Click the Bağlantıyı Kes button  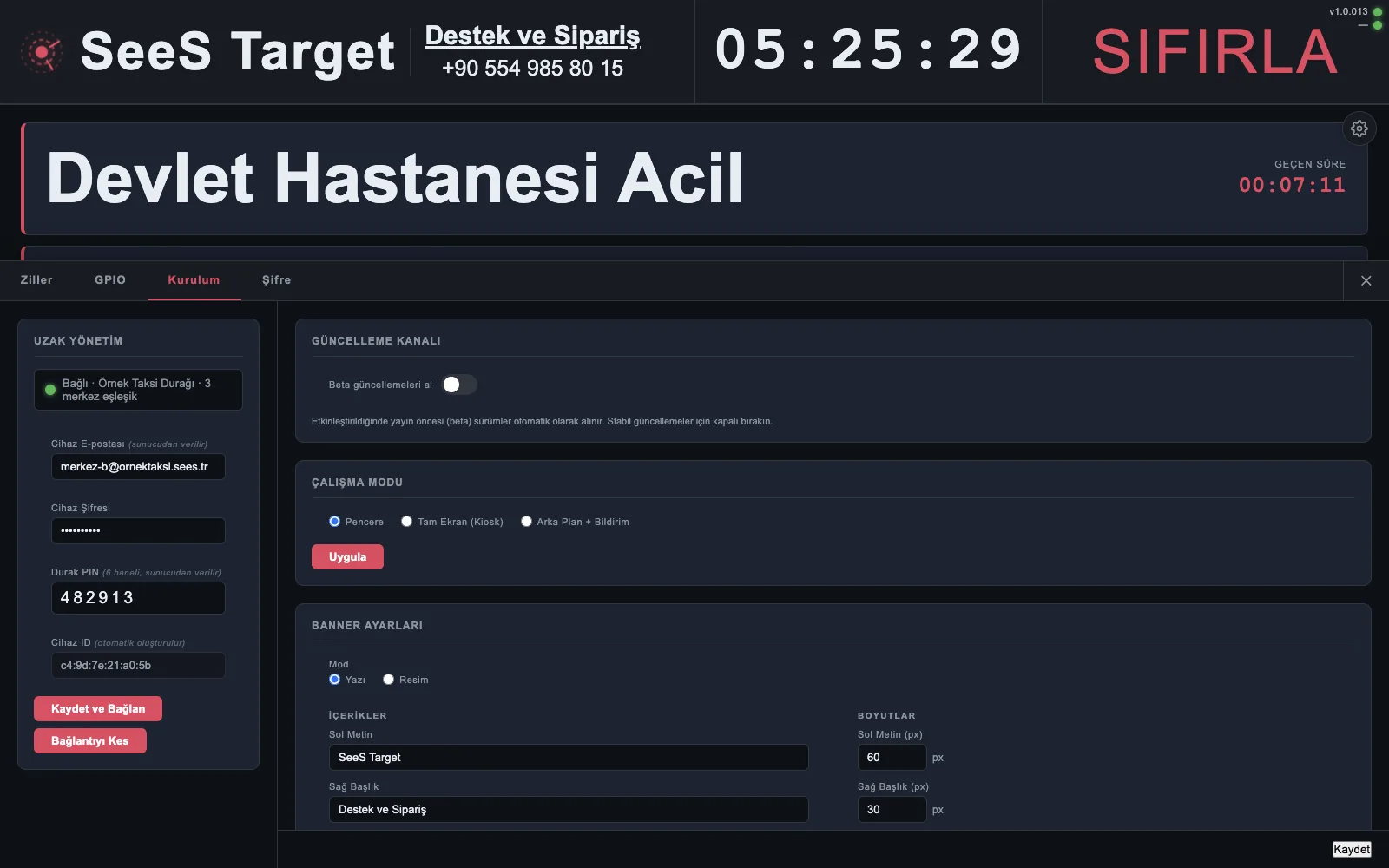tap(90, 741)
